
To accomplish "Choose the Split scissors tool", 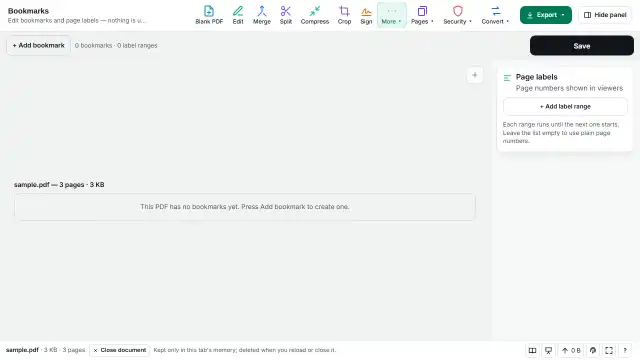I will [286, 15].
